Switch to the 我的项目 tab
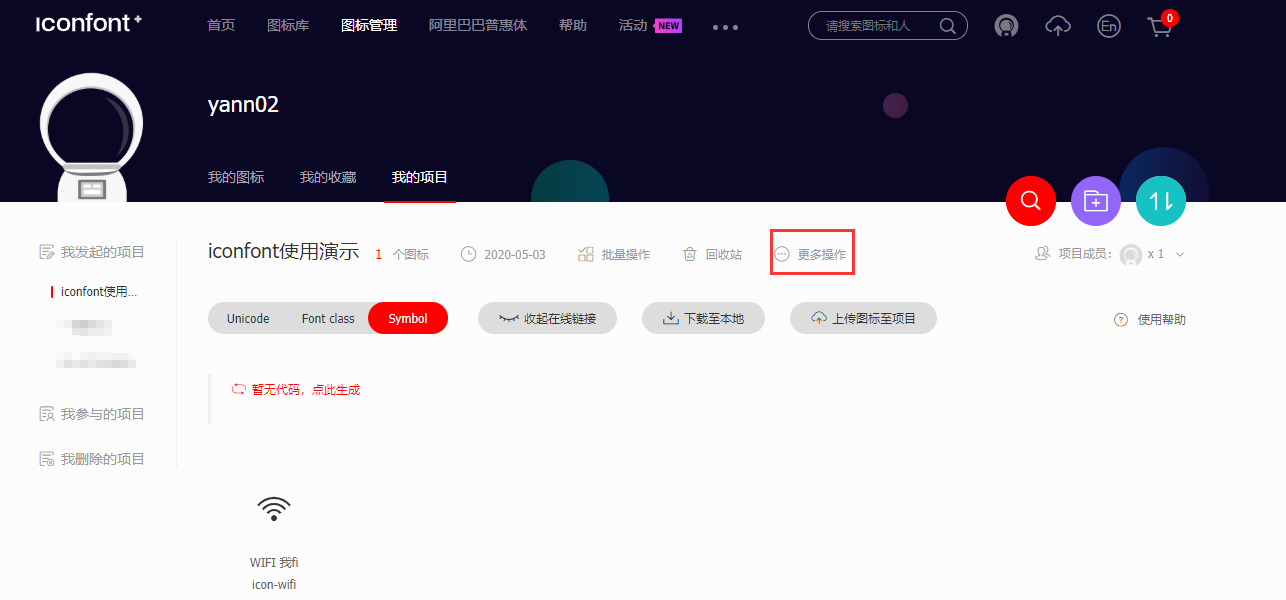Image resolution: width=1286 pixels, height=600 pixels. [x=419, y=177]
